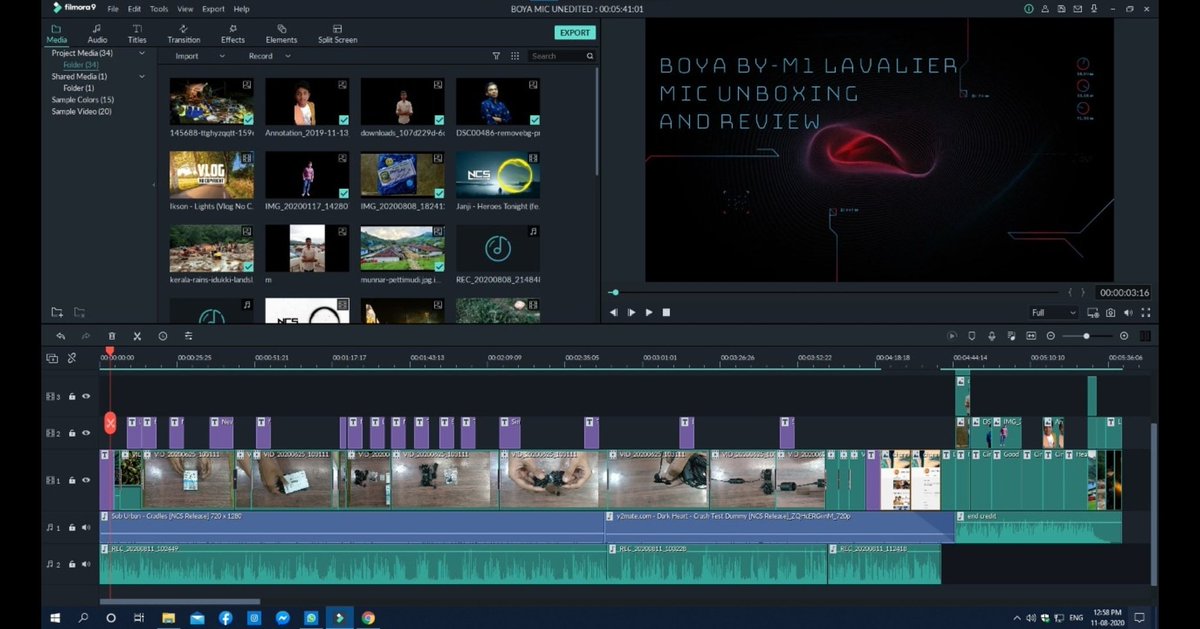
Task: Zoom in timeline with plus icon
Action: 1124,336
